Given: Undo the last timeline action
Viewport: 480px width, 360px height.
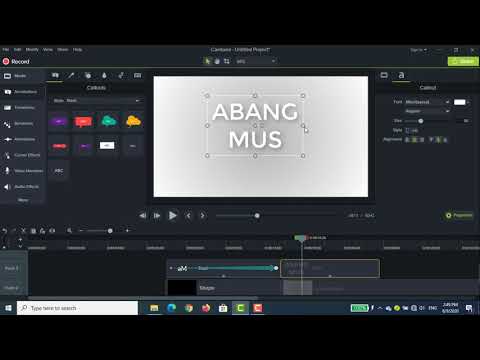Looking at the screenshot, I should tap(5, 230).
